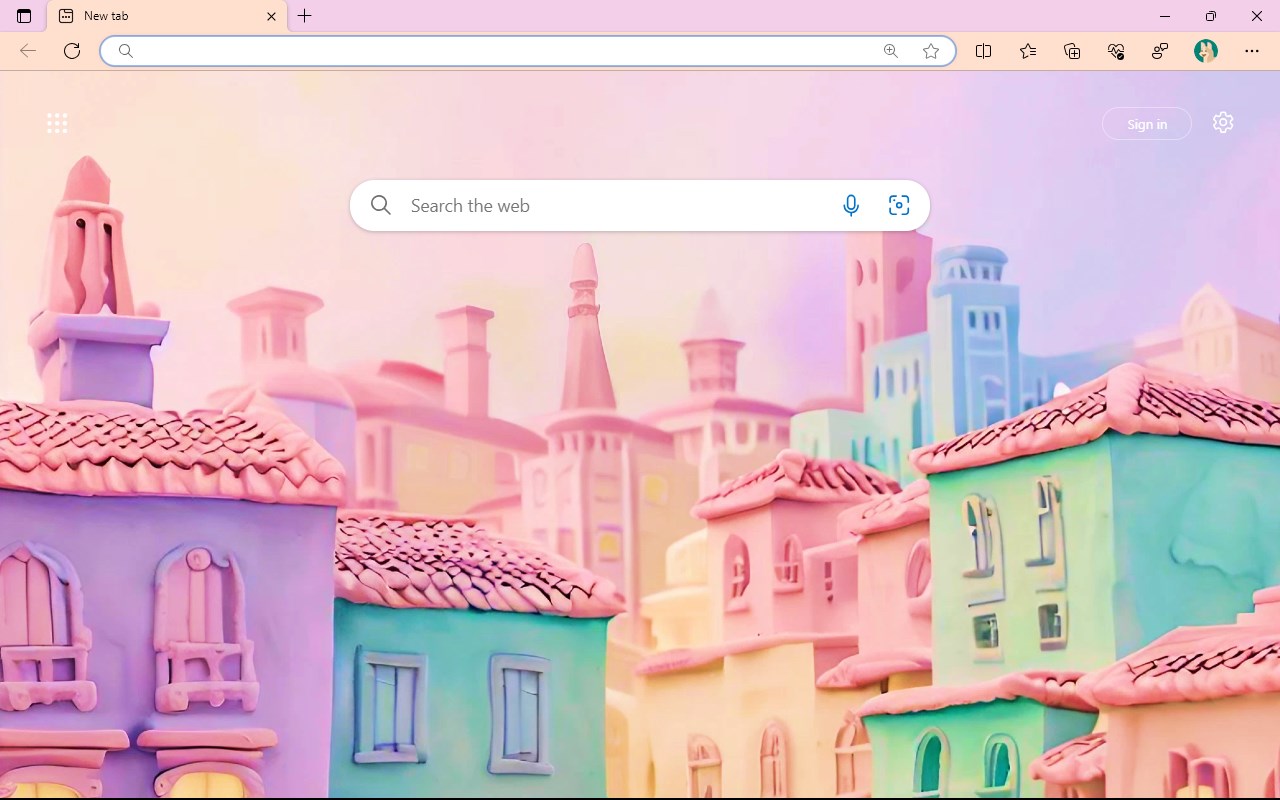The image size is (1280, 800).
Task: Add this page to favorites star
Action: point(931,51)
